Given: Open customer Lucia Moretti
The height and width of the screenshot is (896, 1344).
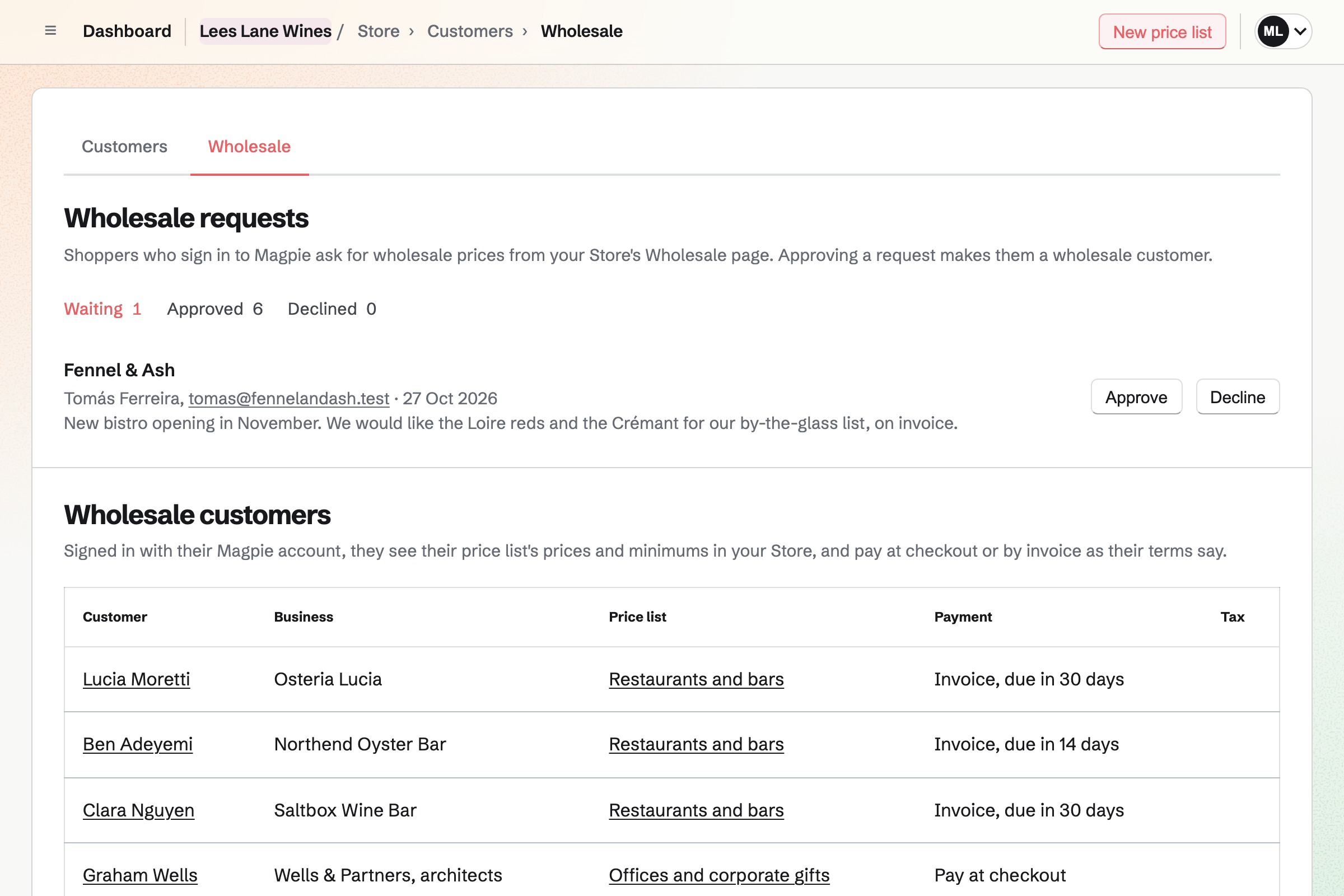Looking at the screenshot, I should point(136,679).
